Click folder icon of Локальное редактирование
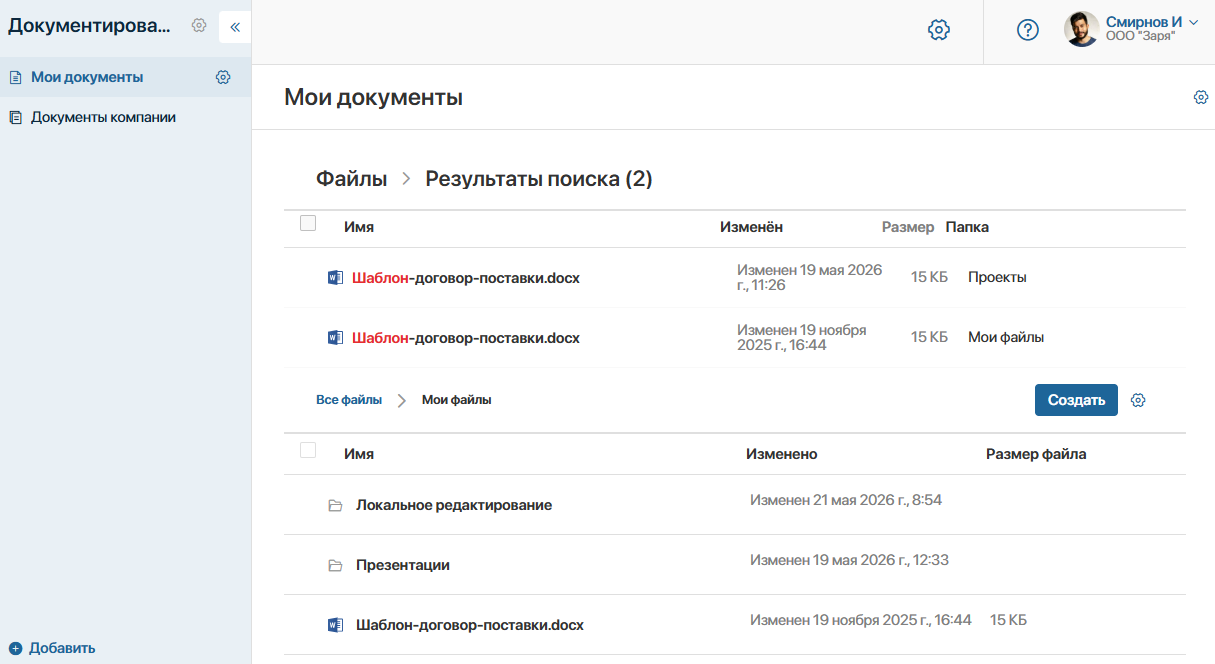This screenshot has height=664, width=1215. [335, 505]
